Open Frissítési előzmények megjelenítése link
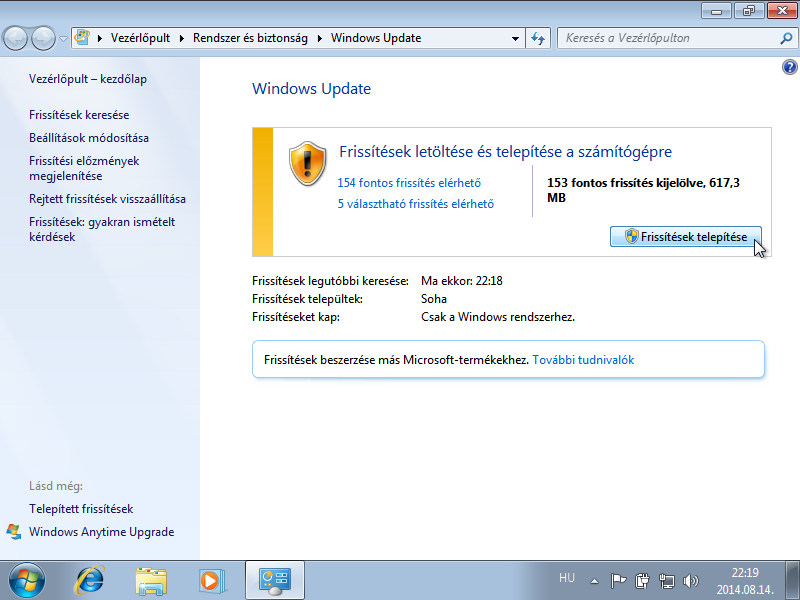 [x=84, y=168]
